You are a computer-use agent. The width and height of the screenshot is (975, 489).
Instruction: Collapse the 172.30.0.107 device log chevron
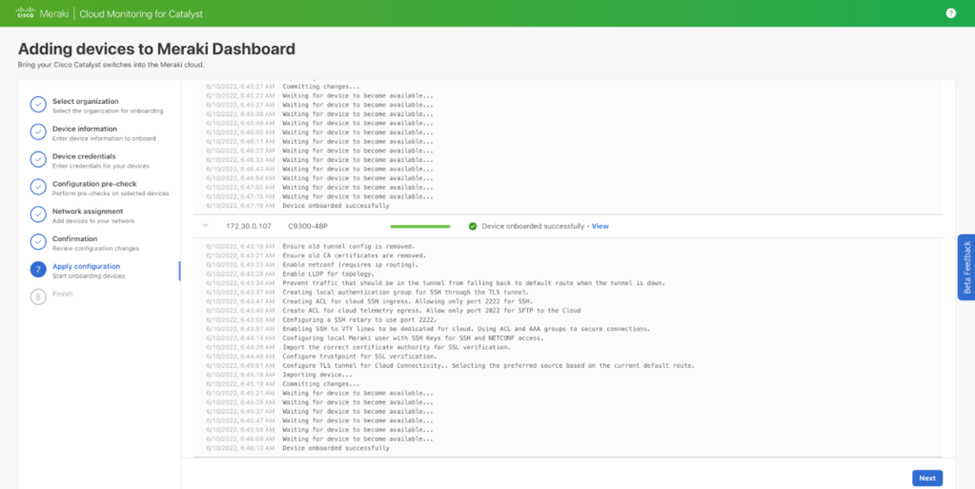pyautogui.click(x=205, y=226)
